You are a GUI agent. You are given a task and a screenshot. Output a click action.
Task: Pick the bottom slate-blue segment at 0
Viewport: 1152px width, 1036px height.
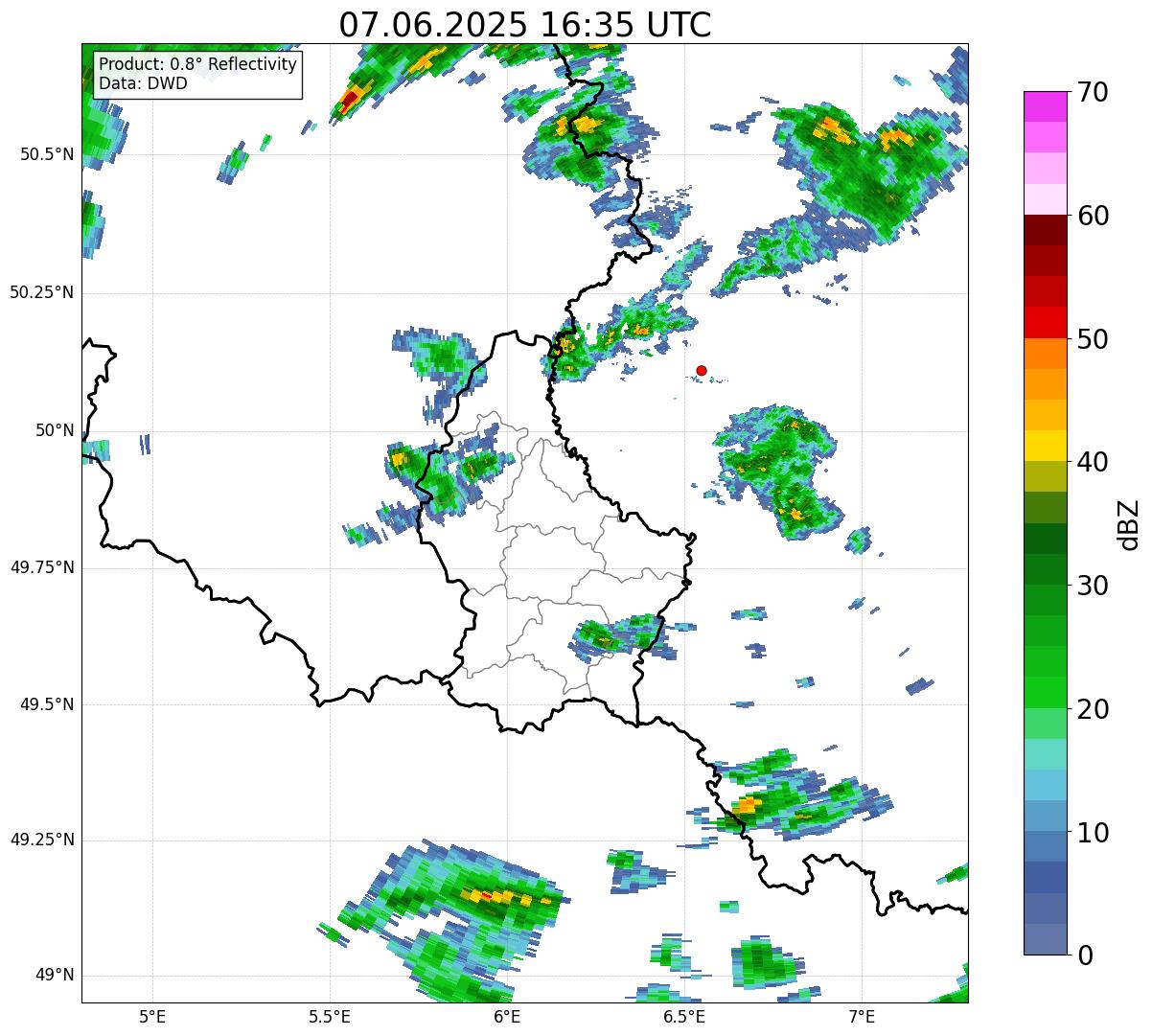[1045, 939]
